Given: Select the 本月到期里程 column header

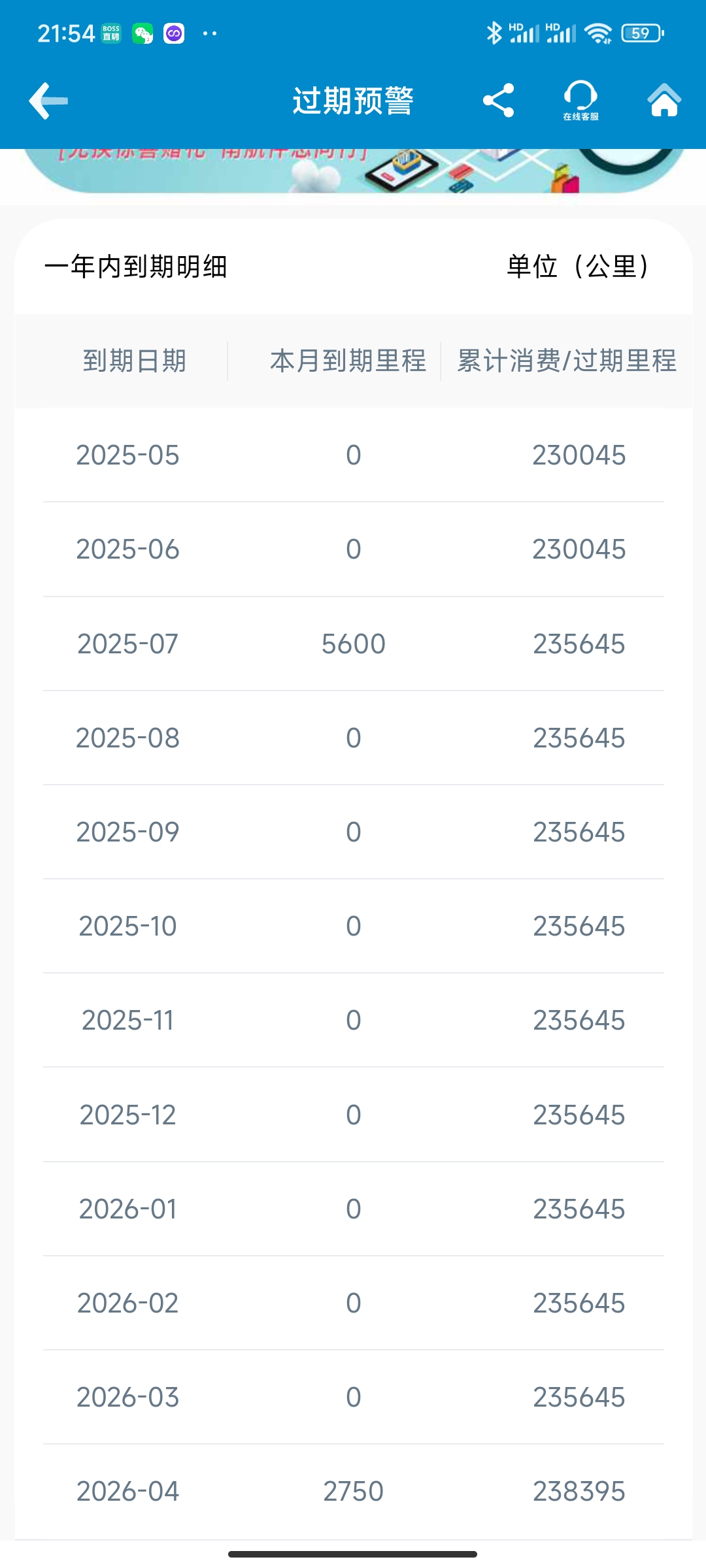Looking at the screenshot, I should [348, 361].
